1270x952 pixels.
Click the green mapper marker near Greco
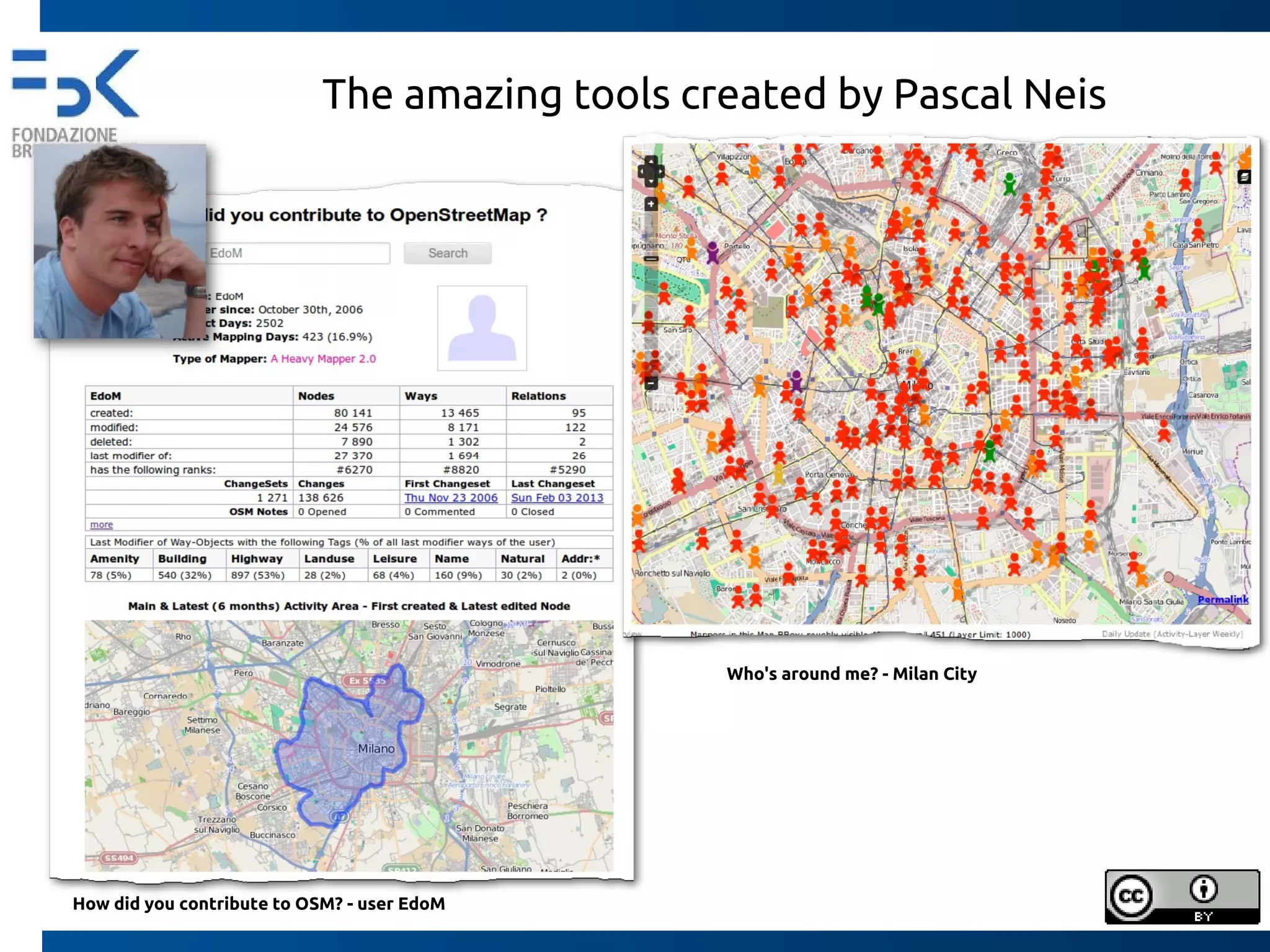(1010, 183)
